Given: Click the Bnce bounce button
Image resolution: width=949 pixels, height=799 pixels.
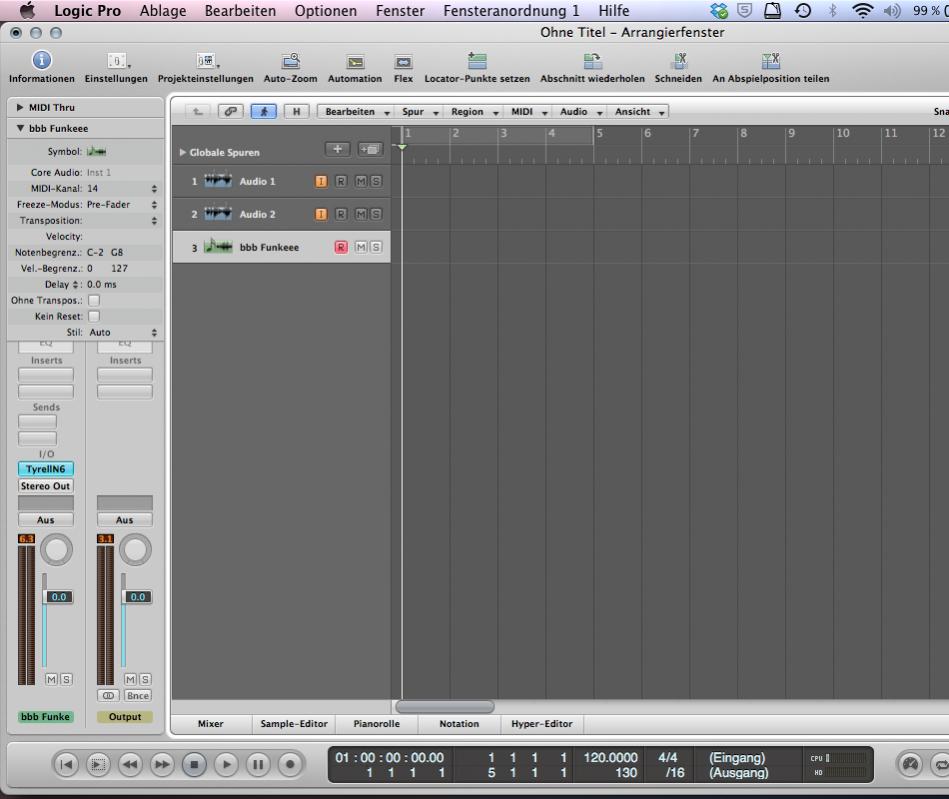Looking at the screenshot, I should 137,695.
